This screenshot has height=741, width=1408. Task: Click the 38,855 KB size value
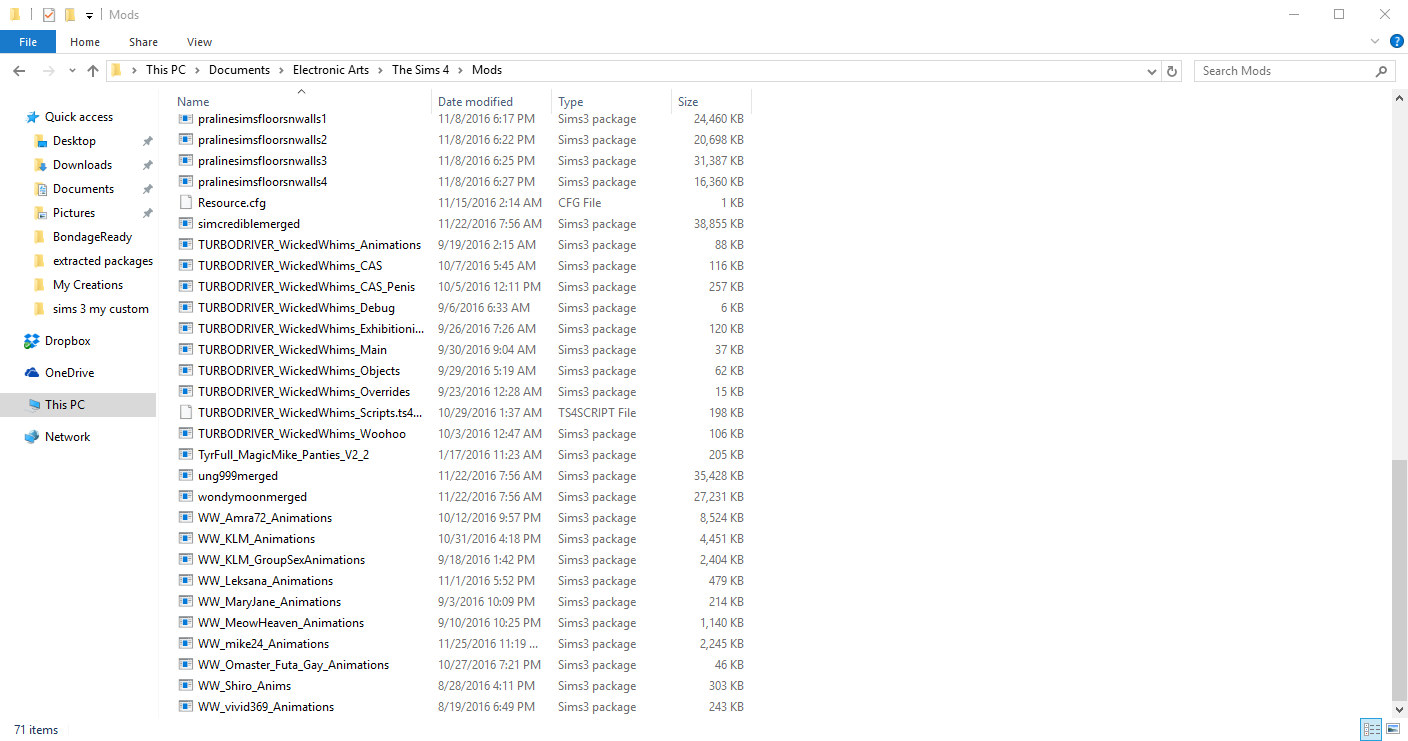point(718,224)
